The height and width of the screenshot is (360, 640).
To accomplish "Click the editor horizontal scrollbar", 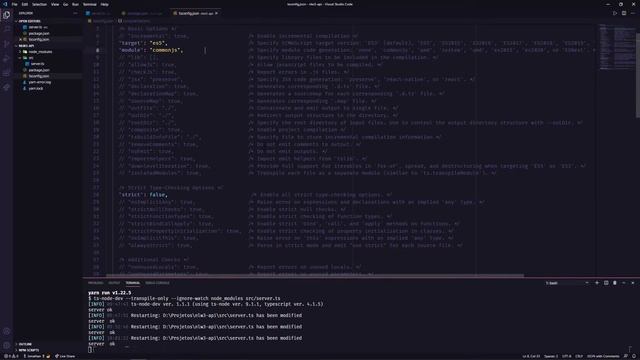I will point(315,276).
